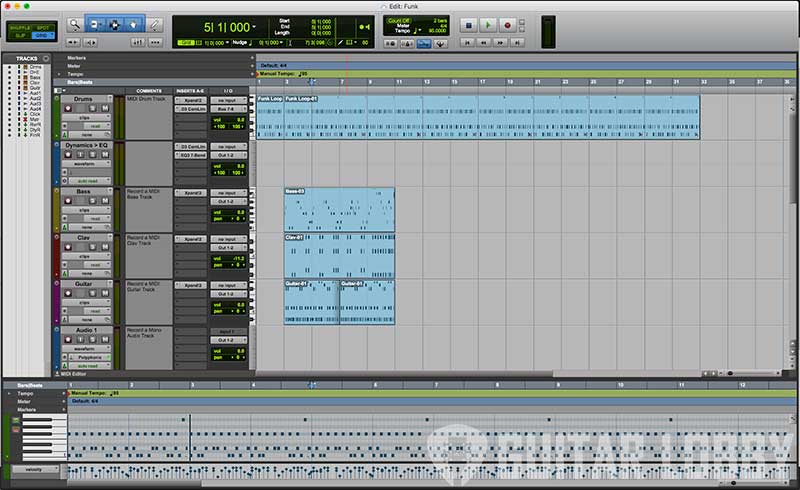Open the Nudge value dropdown
The image size is (800, 490).
click(283, 43)
